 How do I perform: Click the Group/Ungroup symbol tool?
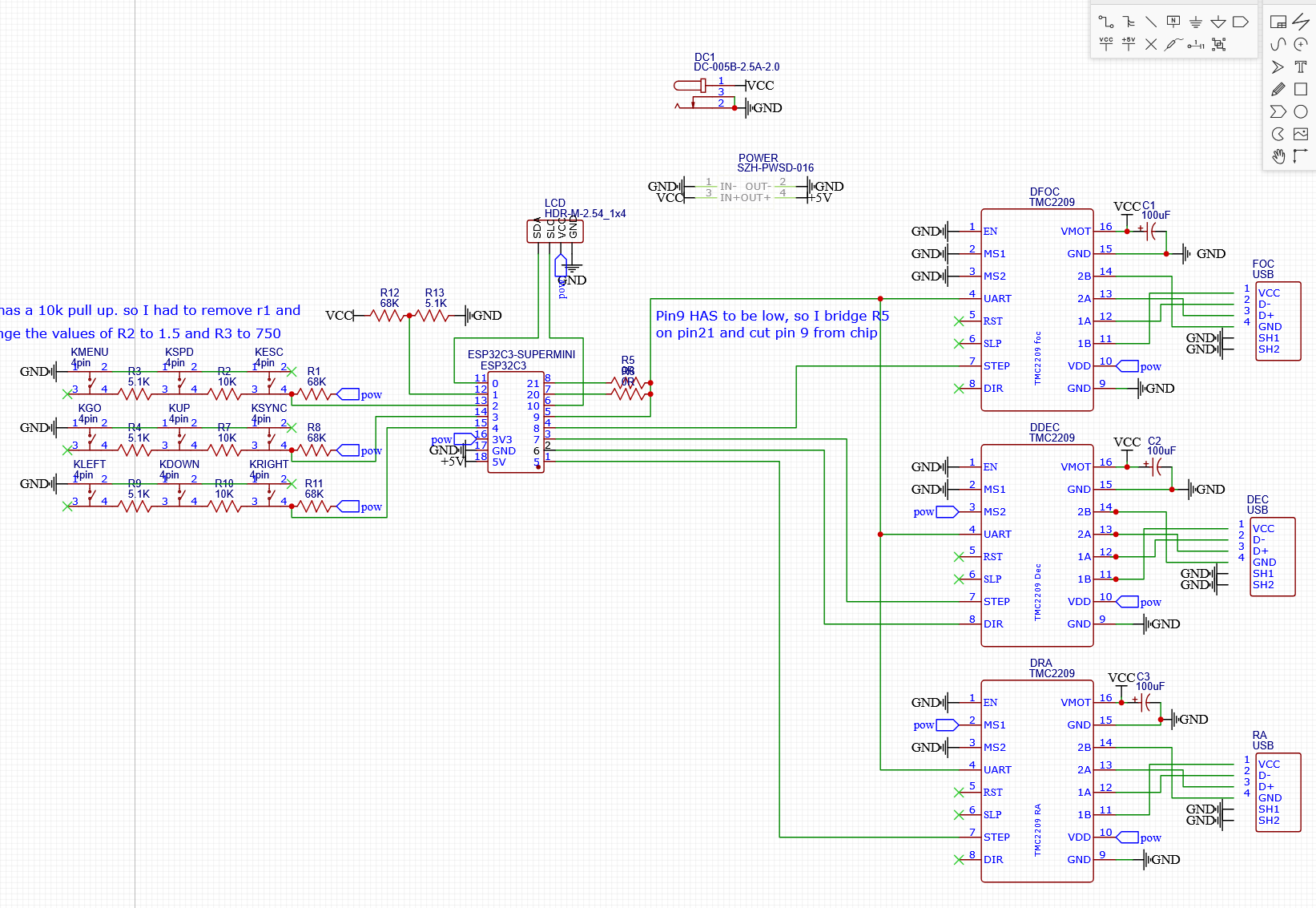click(x=1218, y=44)
